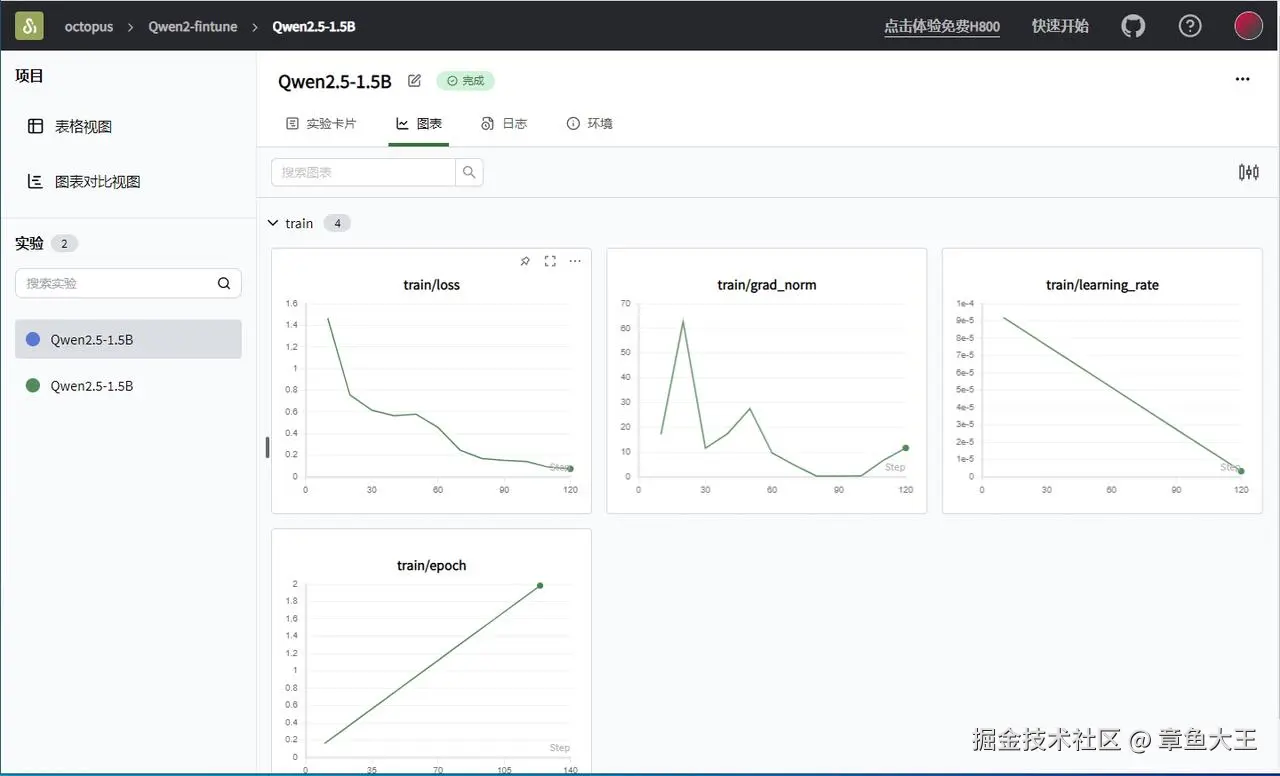This screenshot has width=1280, height=776.
Task: Click the train/learning_rate chart plot
Action: [x=1111, y=390]
